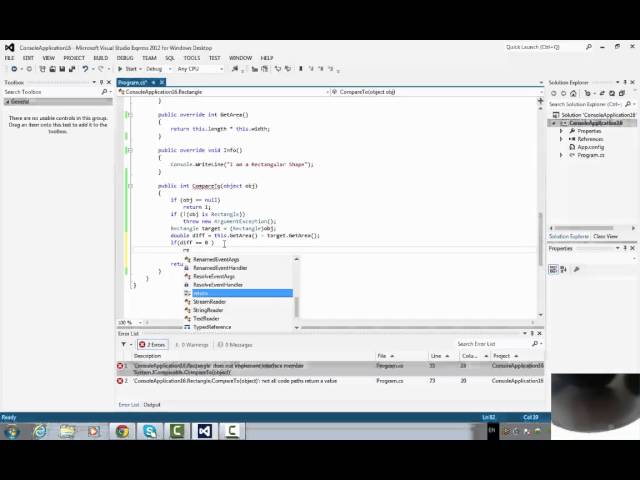640x480 pixels.
Task: Click Visual Studio icon in taskbar
Action: [x=204, y=431]
